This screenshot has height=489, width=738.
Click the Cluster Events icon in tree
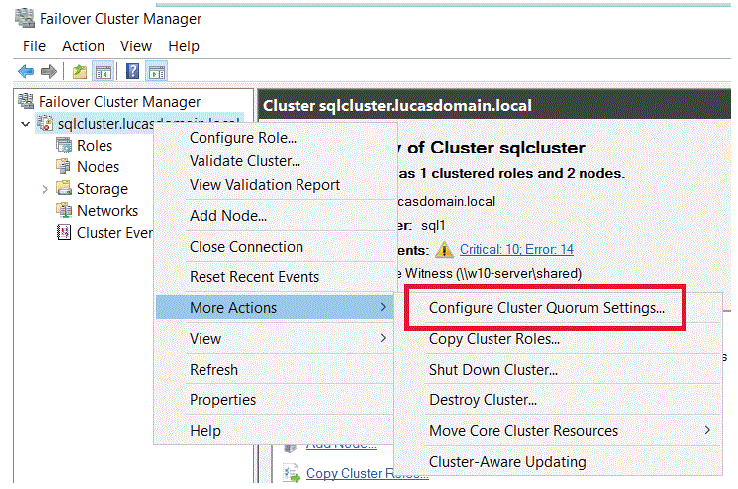click(x=64, y=232)
